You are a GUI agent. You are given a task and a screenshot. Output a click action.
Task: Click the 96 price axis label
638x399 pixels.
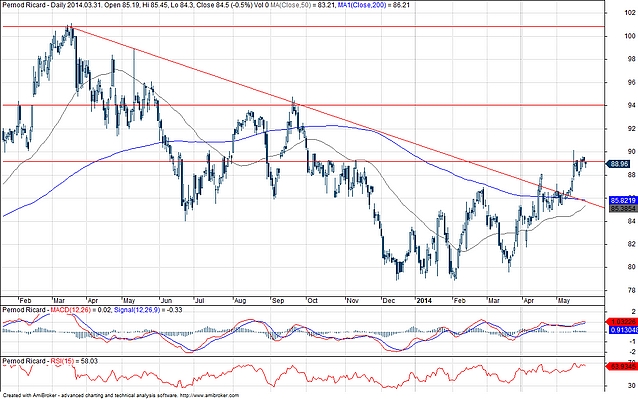pos(631,82)
